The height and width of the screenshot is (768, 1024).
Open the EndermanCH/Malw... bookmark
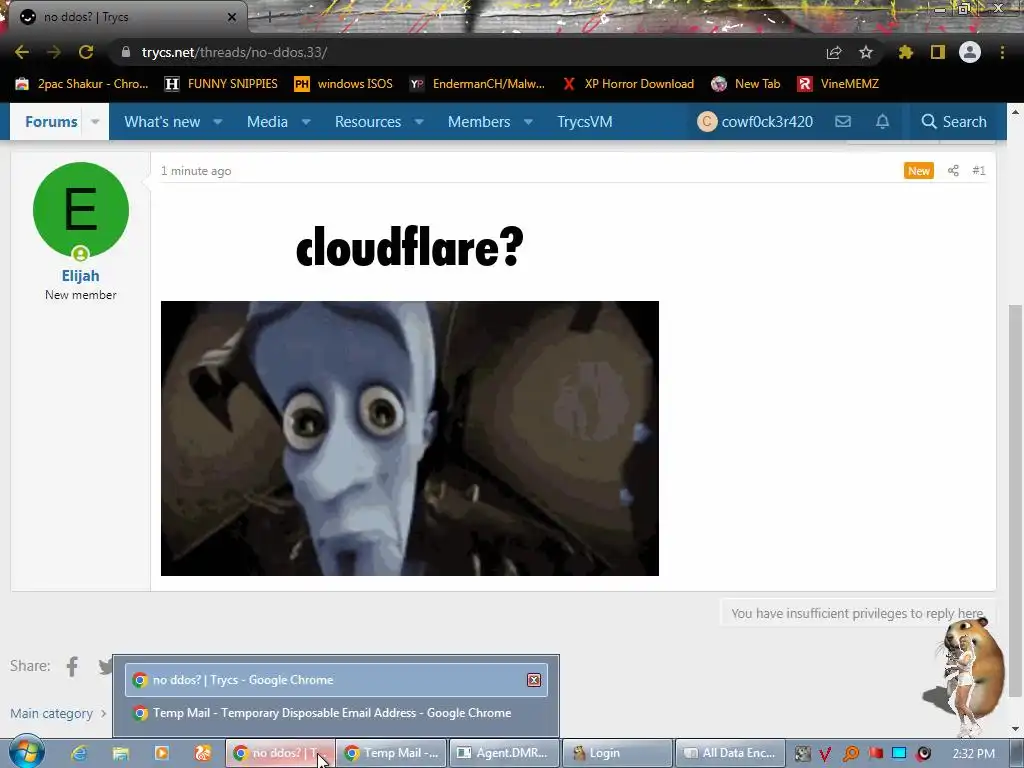[x=477, y=84]
